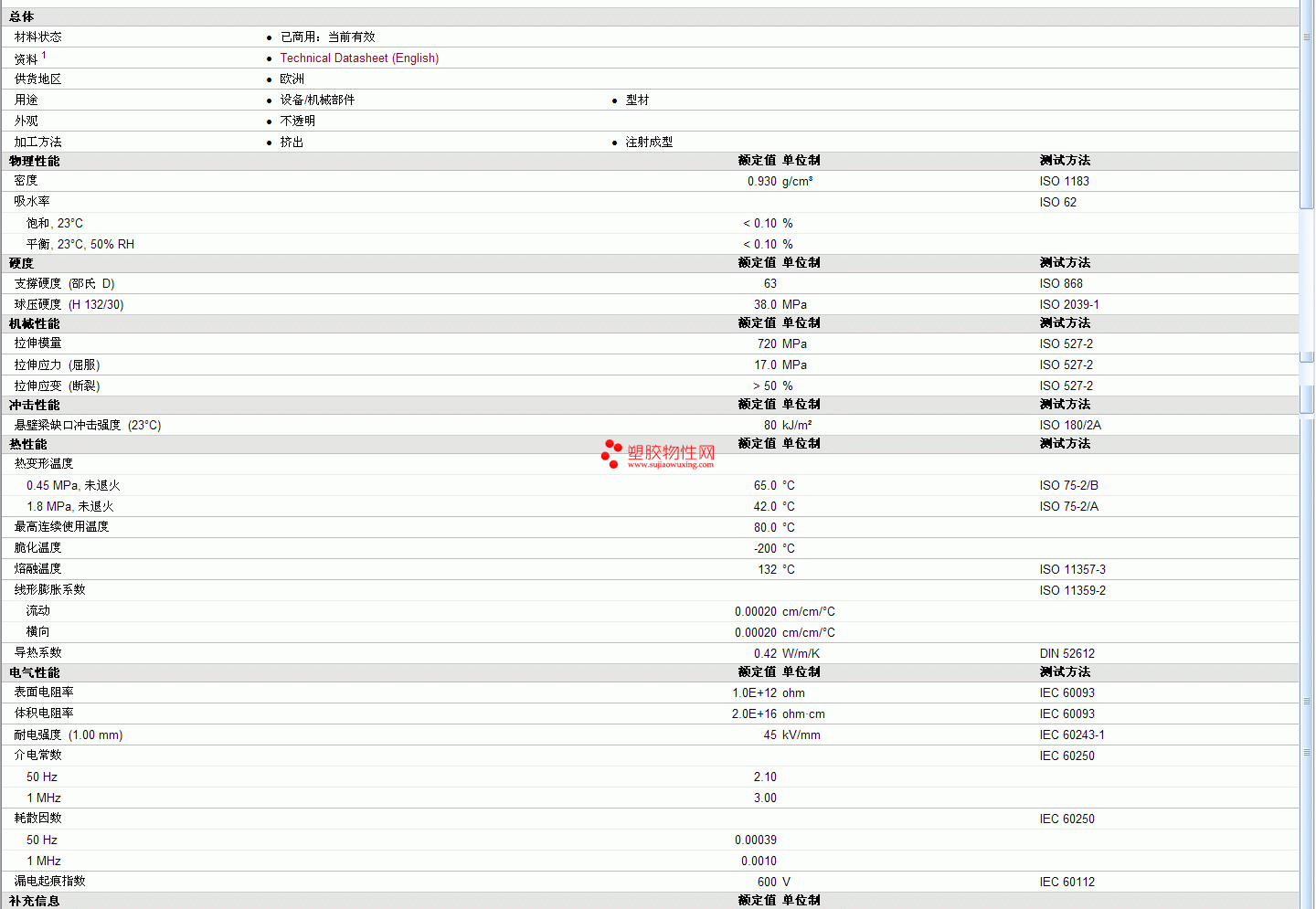Select the surface resistivity value 1.0E+12
This screenshot has height=909, width=1316.
pos(754,692)
